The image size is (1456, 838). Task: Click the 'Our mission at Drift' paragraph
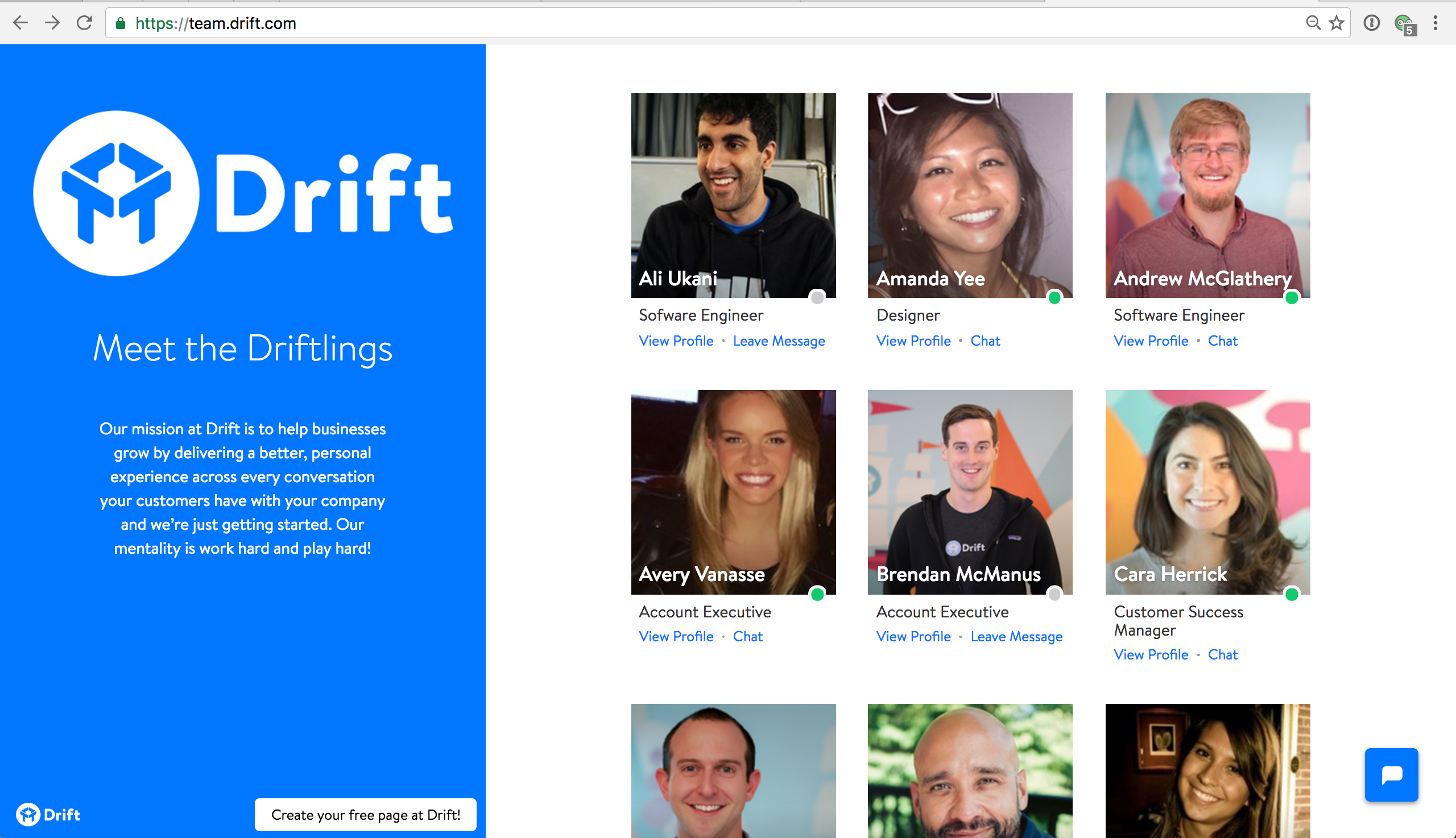242,488
